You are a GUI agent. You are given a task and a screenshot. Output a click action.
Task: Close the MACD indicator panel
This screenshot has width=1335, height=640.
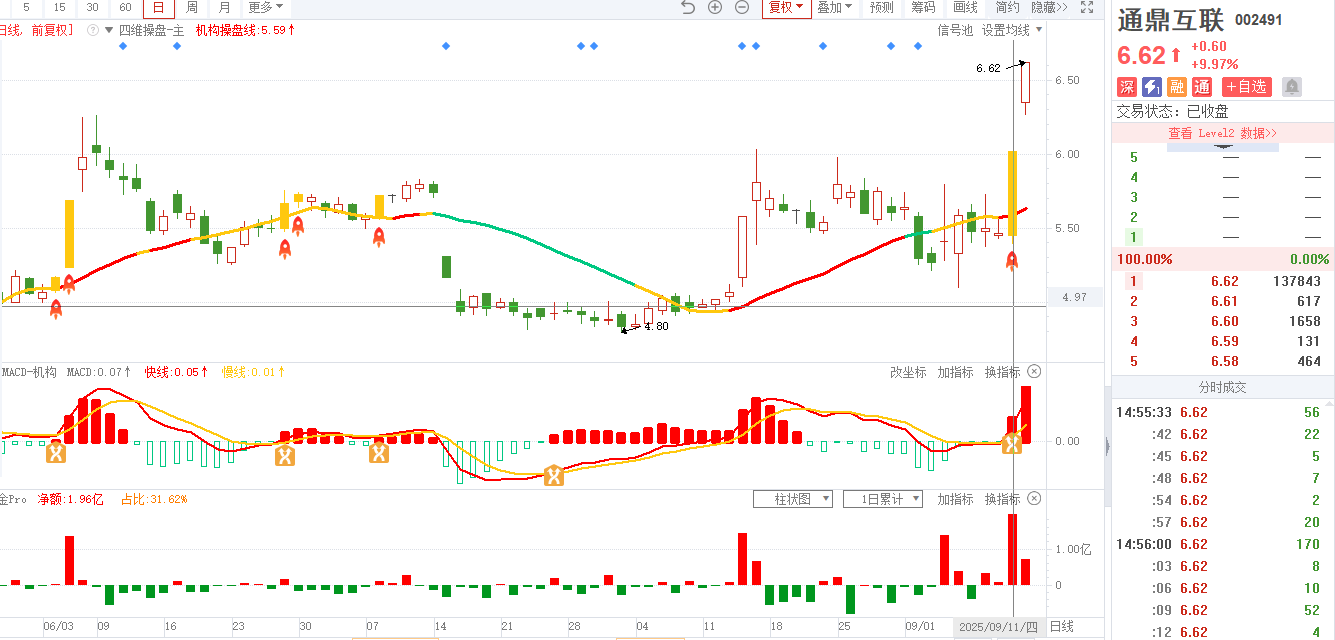(x=1034, y=372)
